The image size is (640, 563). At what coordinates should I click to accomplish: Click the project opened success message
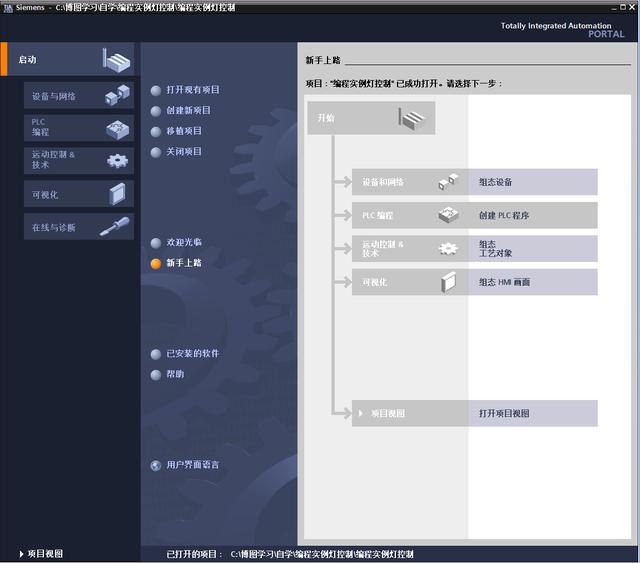pyautogui.click(x=404, y=84)
